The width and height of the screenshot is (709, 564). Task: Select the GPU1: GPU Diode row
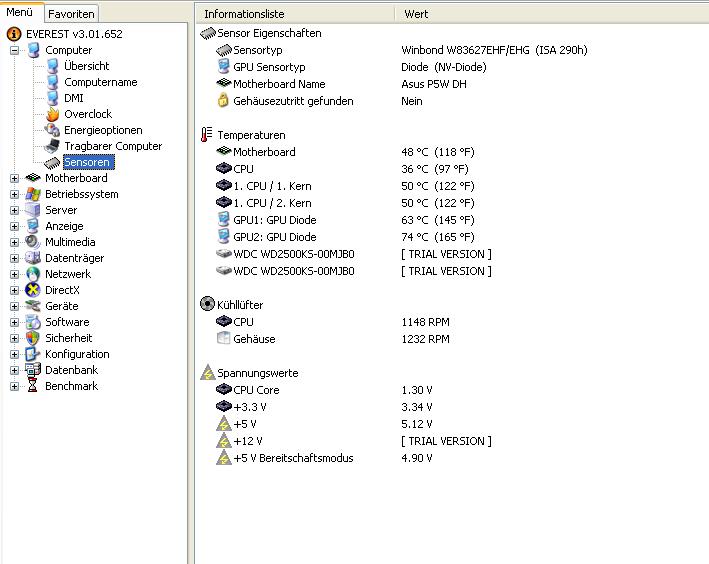tap(345, 220)
